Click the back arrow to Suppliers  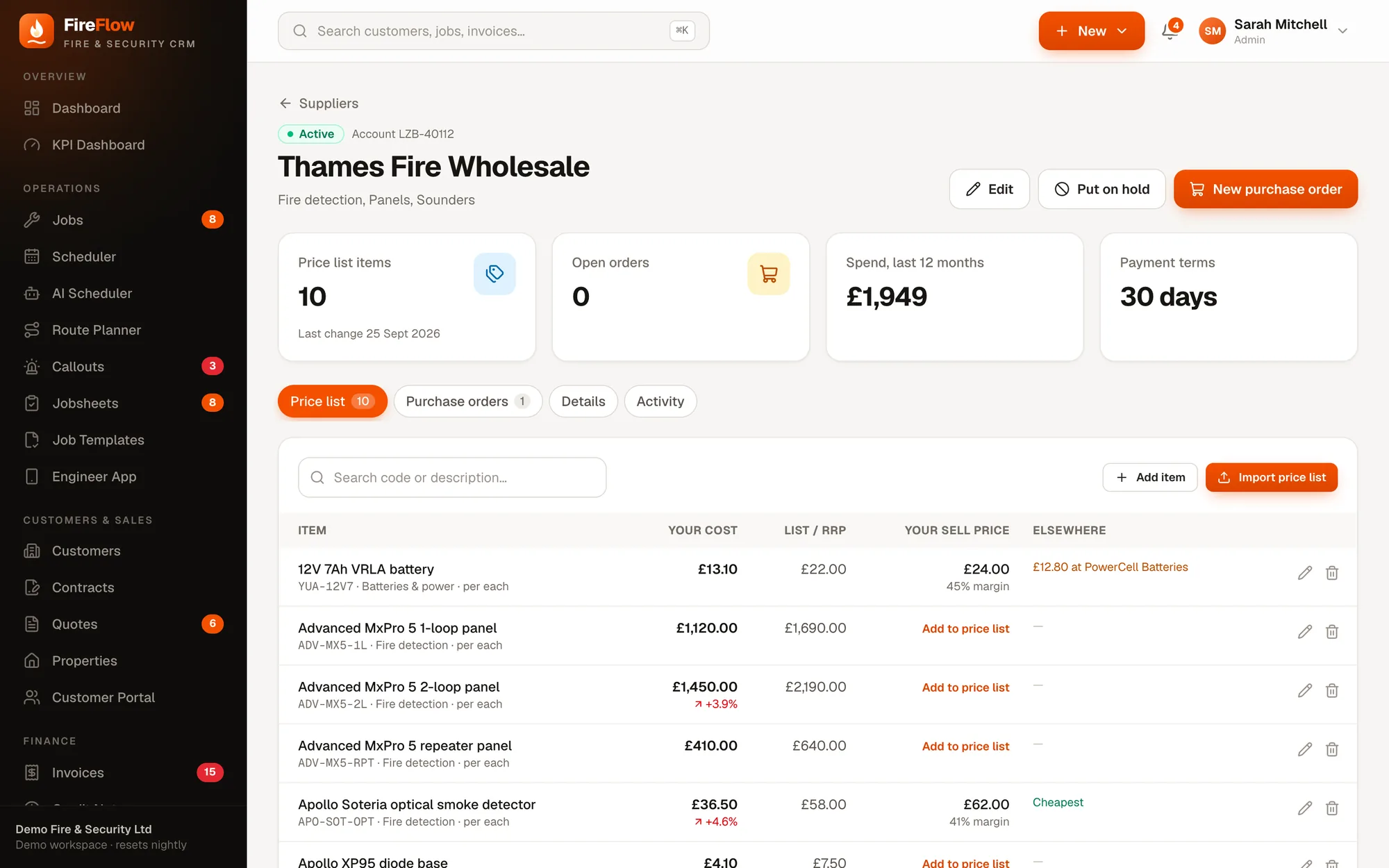click(285, 103)
